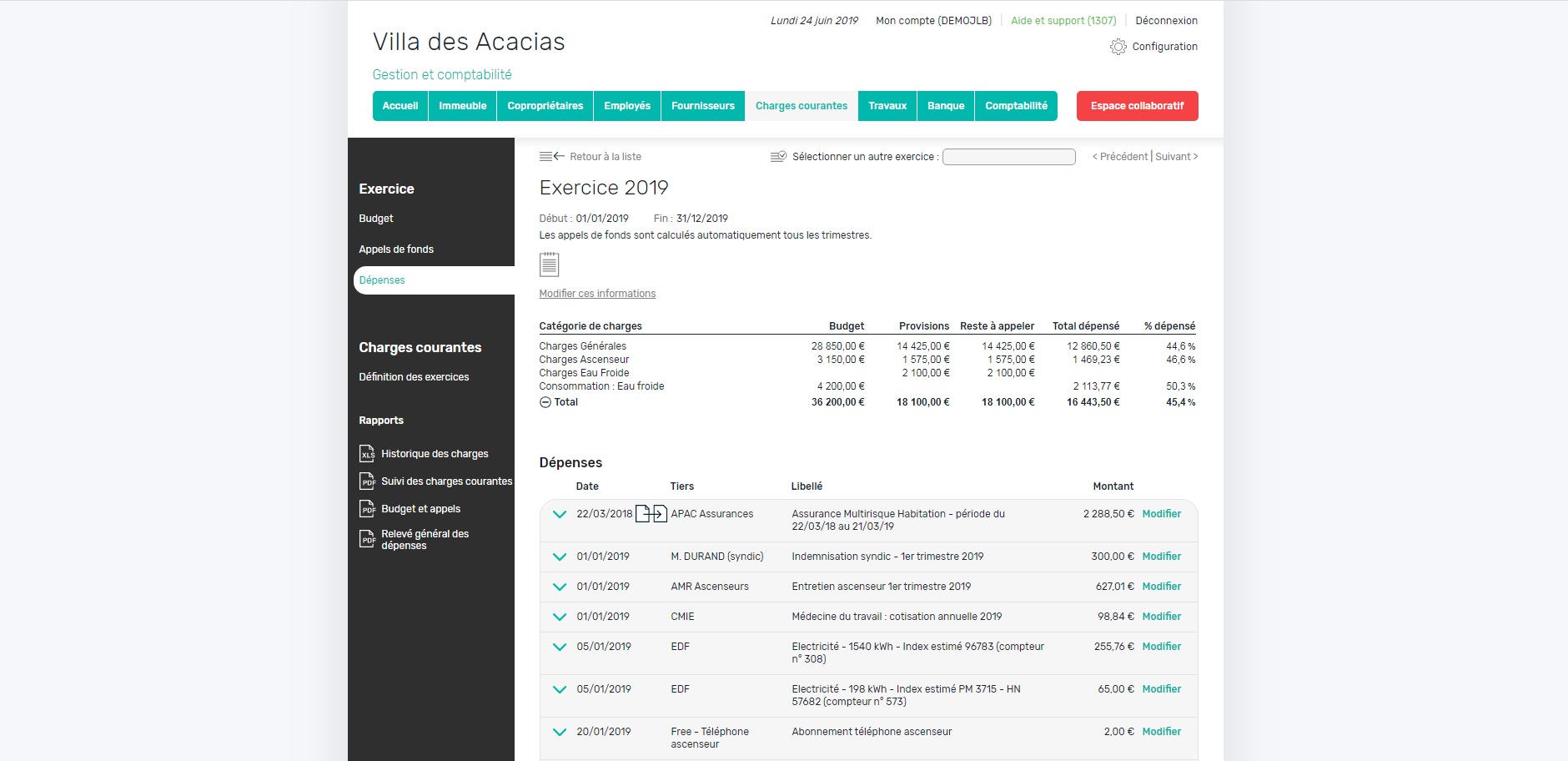Image resolution: width=1568 pixels, height=761 pixels.
Task: Click Modifier for AMR Ascenseurs expense
Action: 1162,587
